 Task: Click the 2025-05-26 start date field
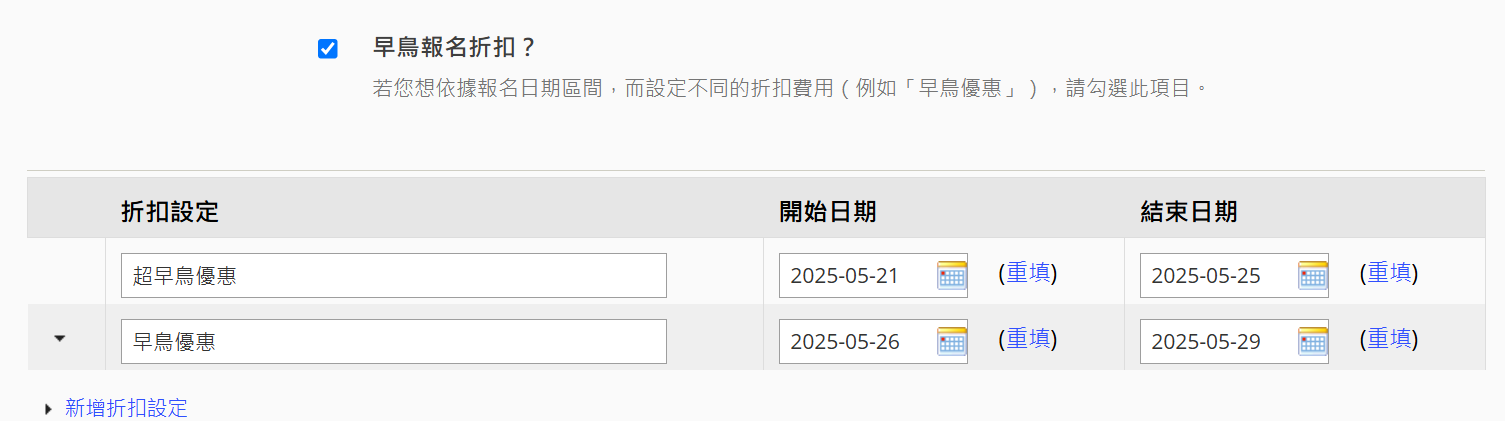(858, 342)
